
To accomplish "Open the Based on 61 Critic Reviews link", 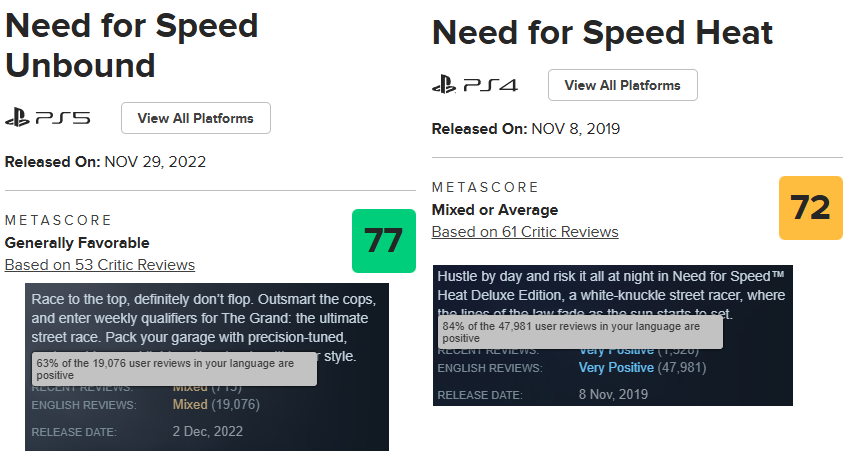I will click(x=525, y=232).
